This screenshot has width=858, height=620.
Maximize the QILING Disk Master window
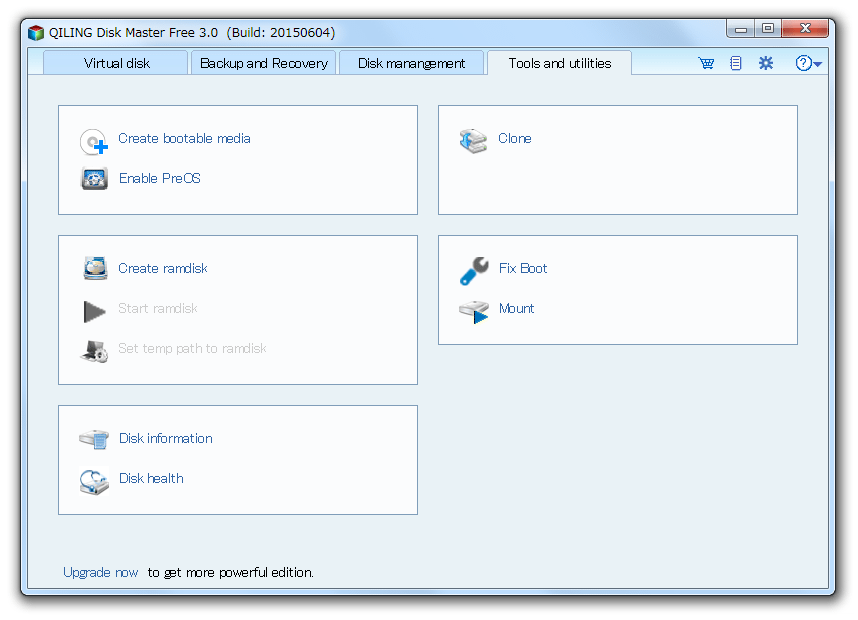(x=768, y=30)
